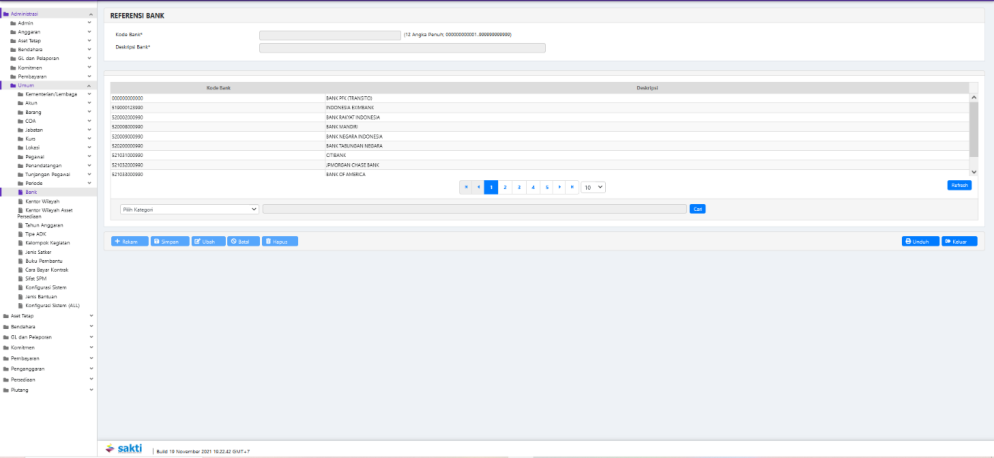The image size is (994, 458).
Task: Open Kantor Wilayah in the sidebar
Action: point(43,201)
